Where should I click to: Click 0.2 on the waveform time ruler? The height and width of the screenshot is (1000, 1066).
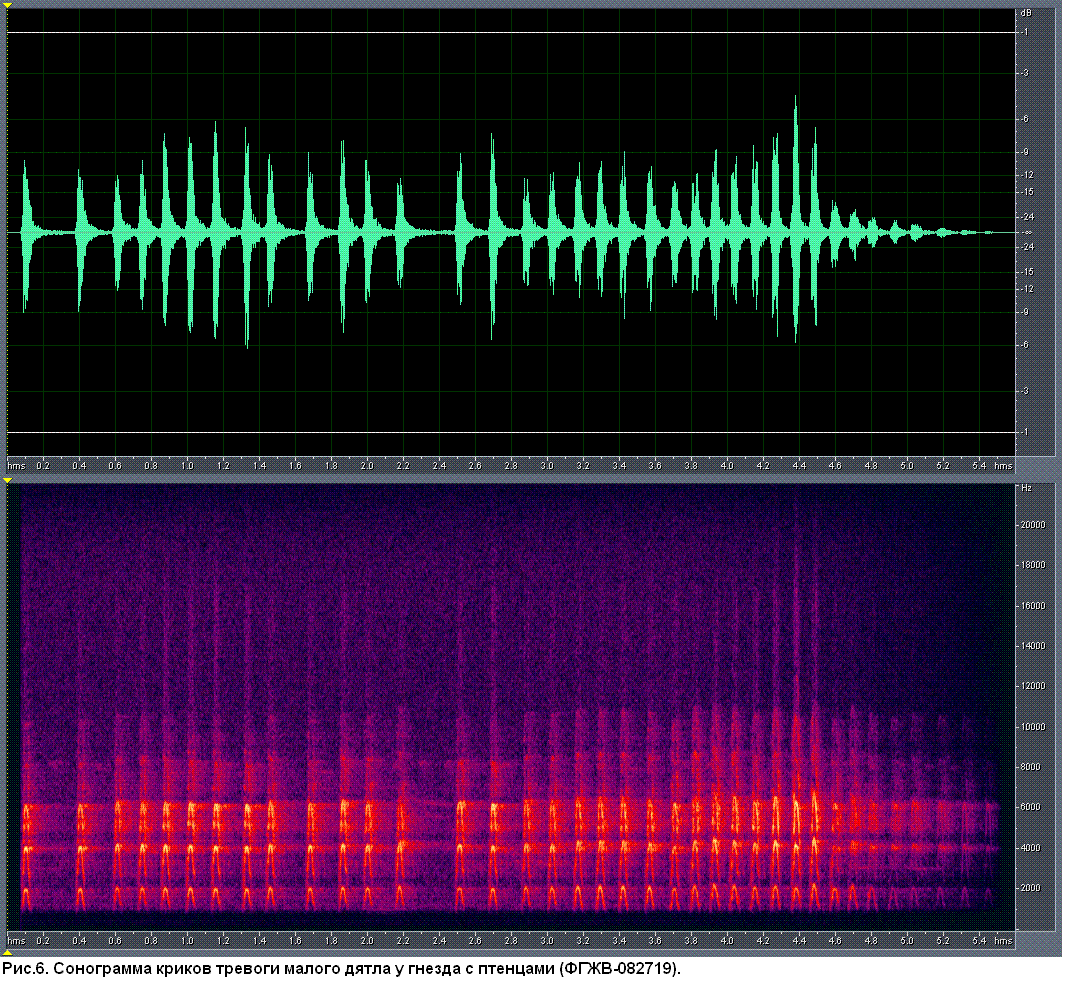[x=43, y=466]
